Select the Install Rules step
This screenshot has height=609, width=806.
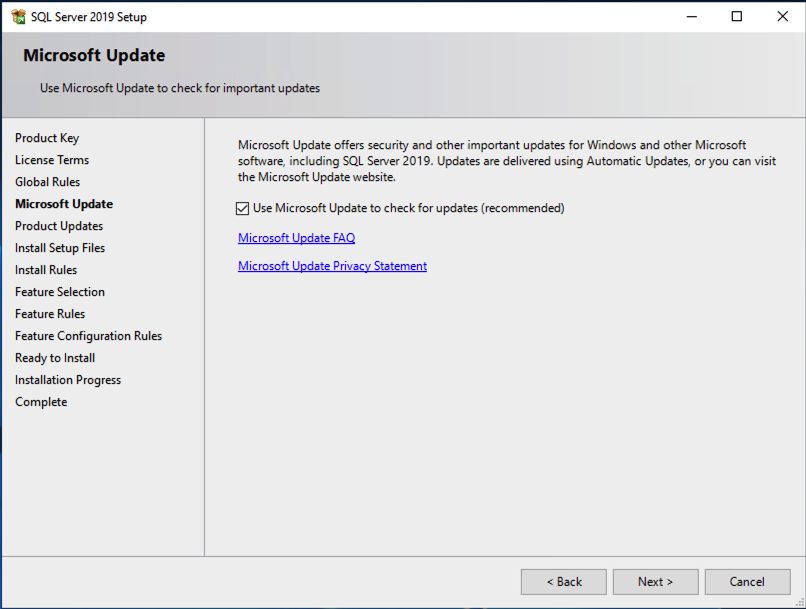(x=45, y=269)
